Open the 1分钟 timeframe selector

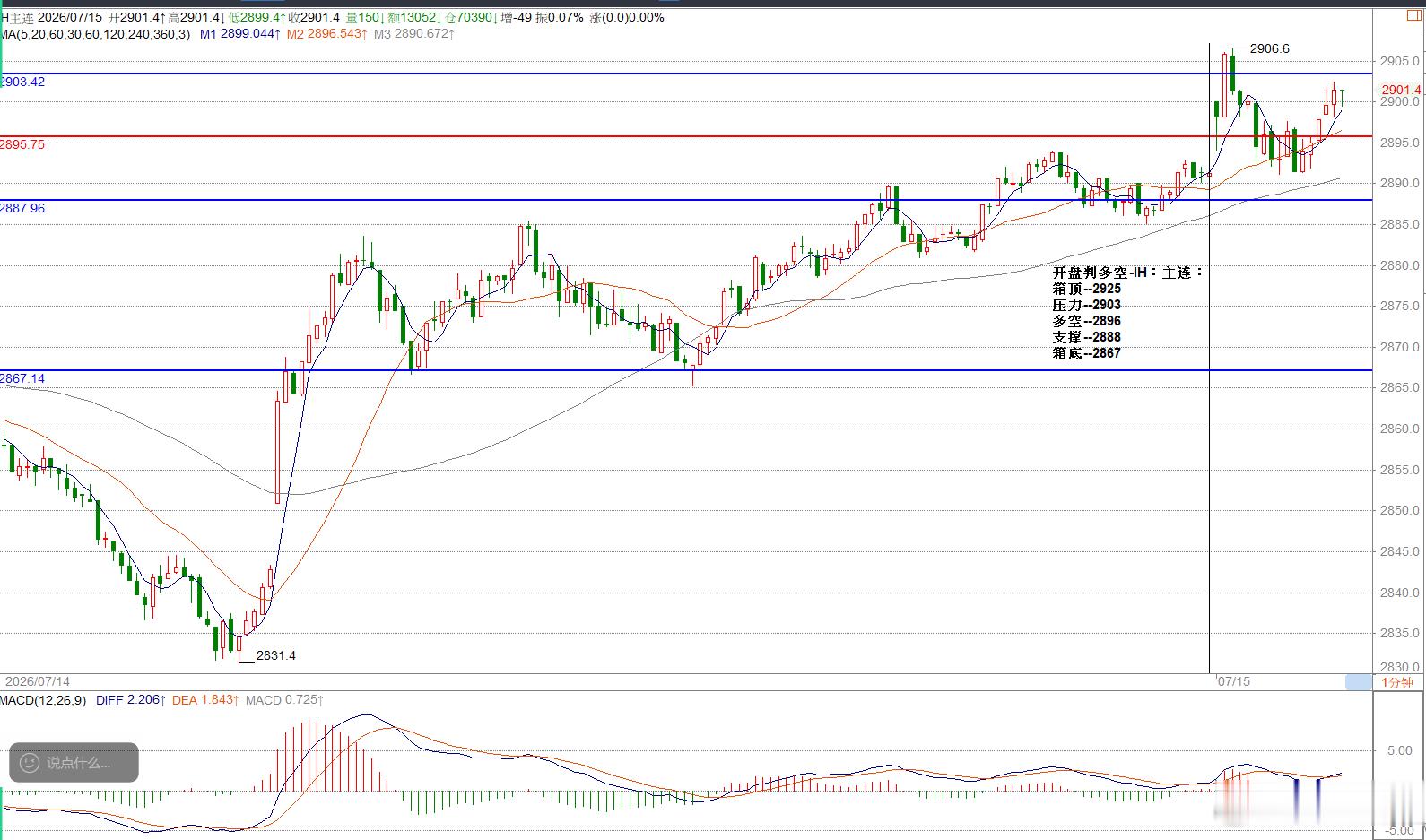pyautogui.click(x=1396, y=682)
